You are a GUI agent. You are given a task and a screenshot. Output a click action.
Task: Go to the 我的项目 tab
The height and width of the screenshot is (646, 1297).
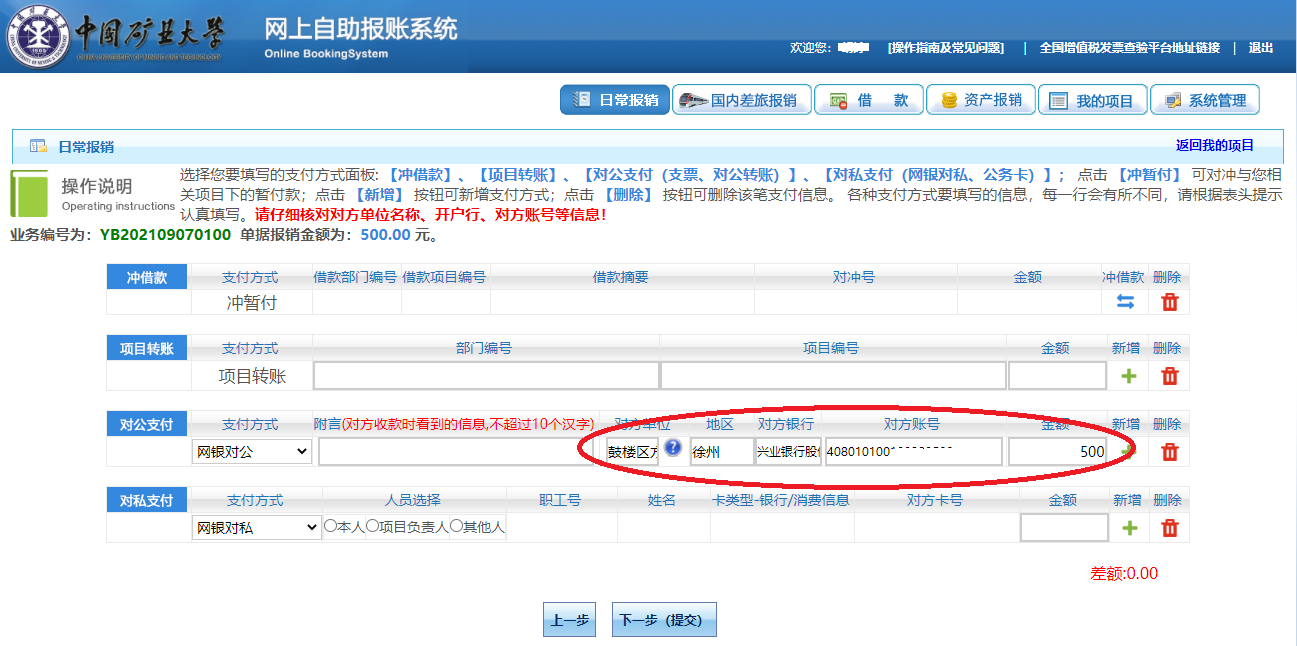1092,100
